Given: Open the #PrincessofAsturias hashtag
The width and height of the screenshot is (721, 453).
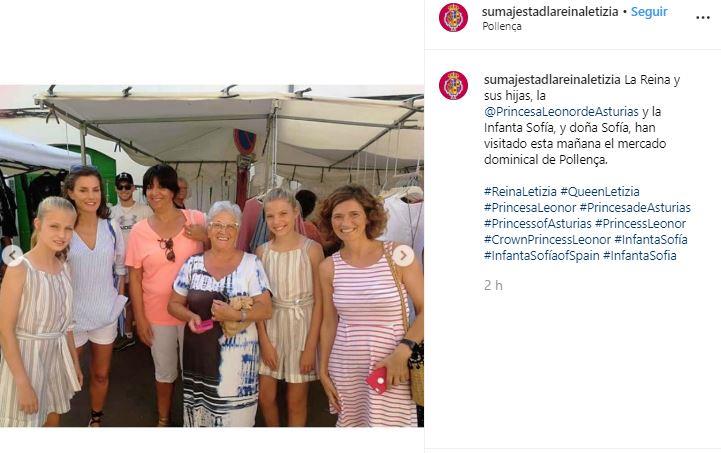Looking at the screenshot, I should click(x=538, y=224).
